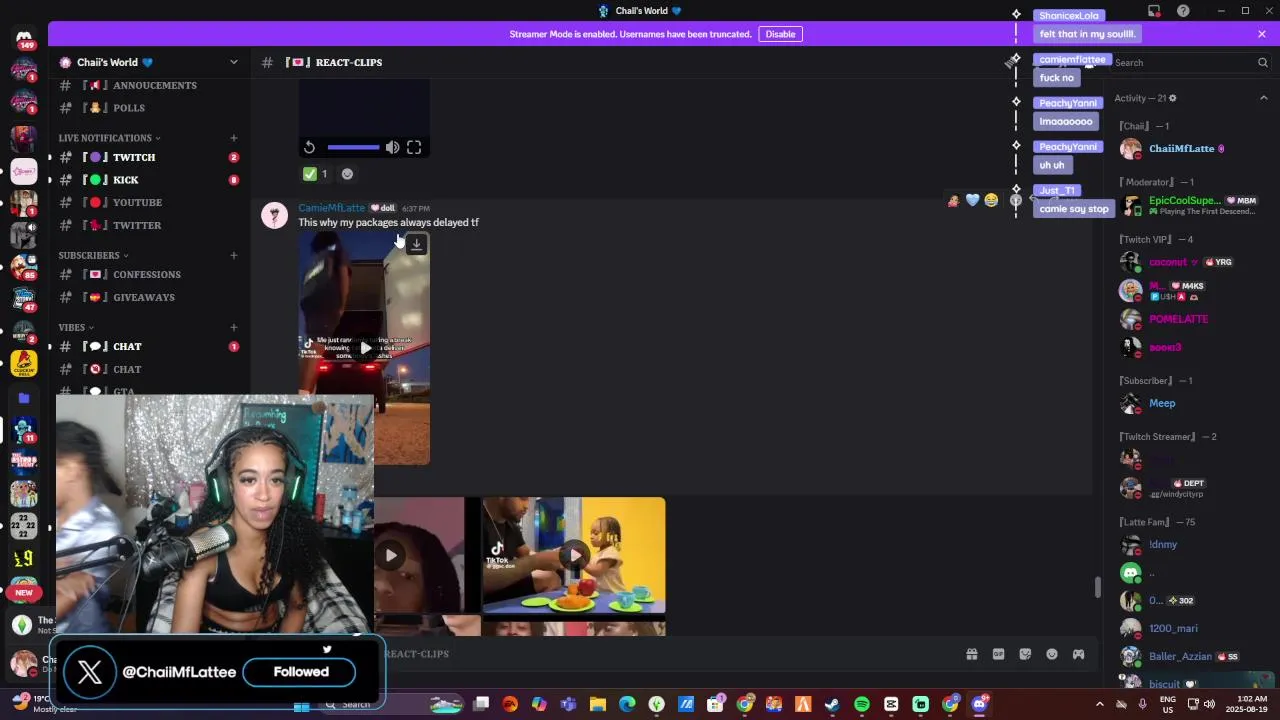Click the Followed button on overlay

point(301,672)
